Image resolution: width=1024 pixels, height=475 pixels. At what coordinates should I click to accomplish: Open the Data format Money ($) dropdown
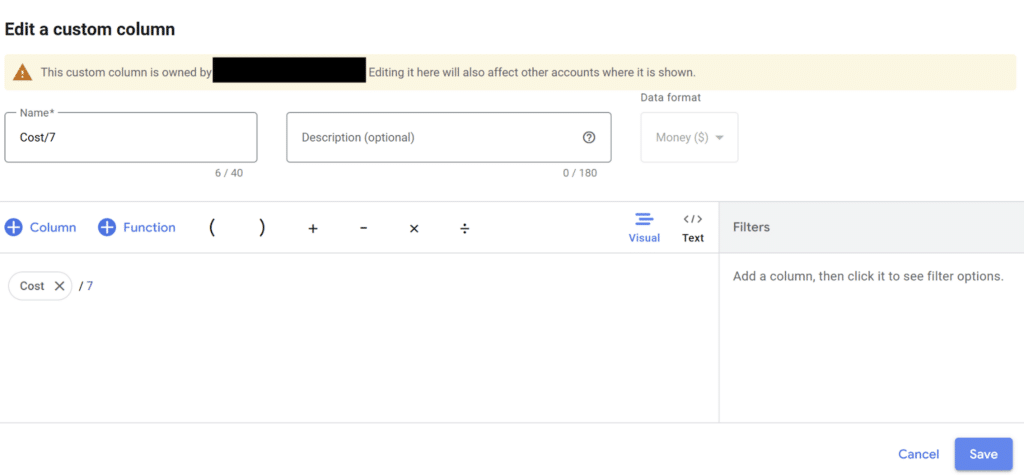point(689,138)
